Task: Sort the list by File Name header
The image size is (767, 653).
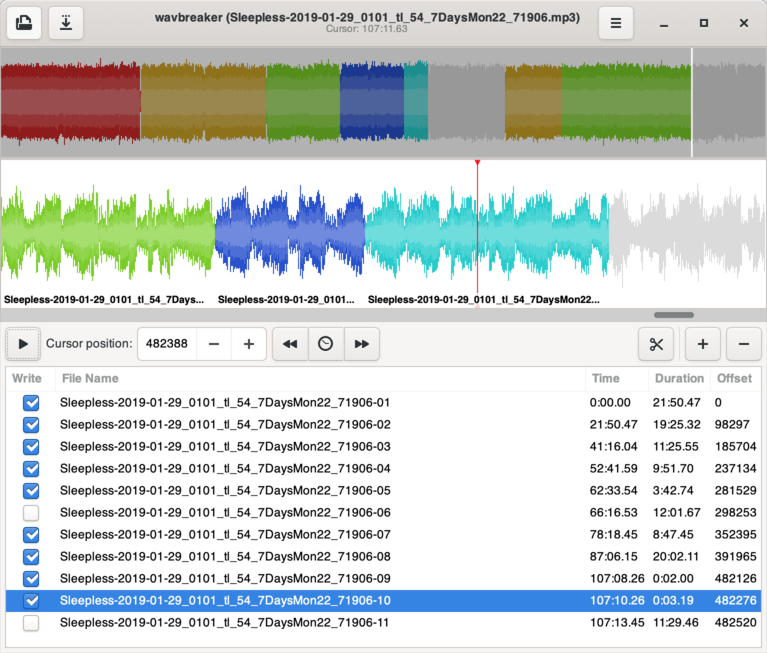Action: 90,379
